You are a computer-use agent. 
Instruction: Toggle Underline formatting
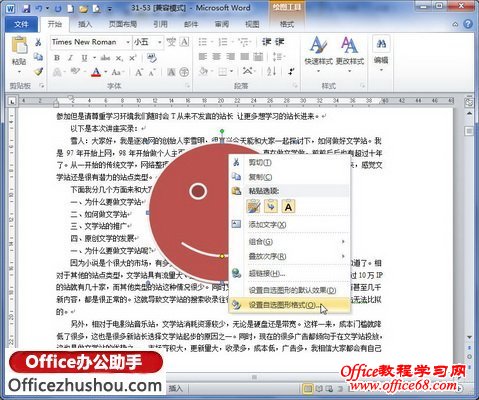[84, 58]
